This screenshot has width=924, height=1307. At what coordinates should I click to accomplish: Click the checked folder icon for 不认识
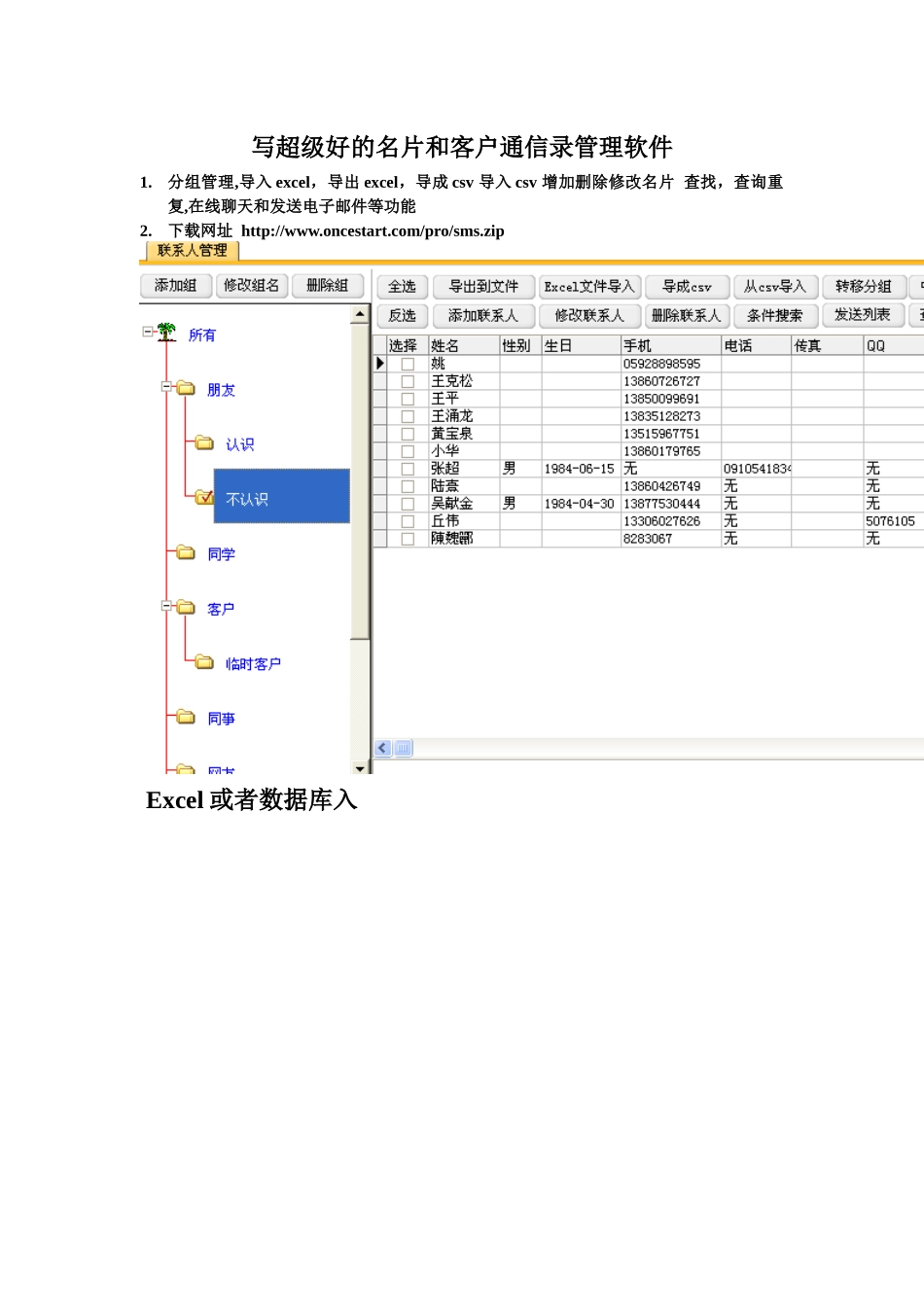tap(204, 497)
